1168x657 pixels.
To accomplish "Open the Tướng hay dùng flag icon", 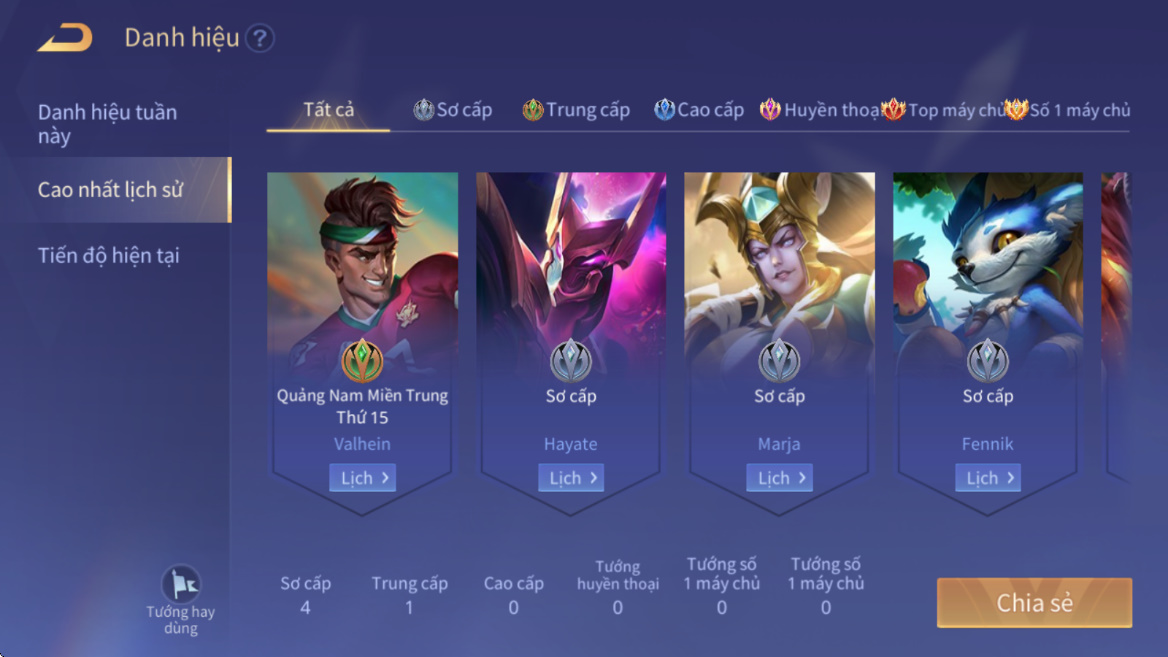I will click(x=181, y=583).
